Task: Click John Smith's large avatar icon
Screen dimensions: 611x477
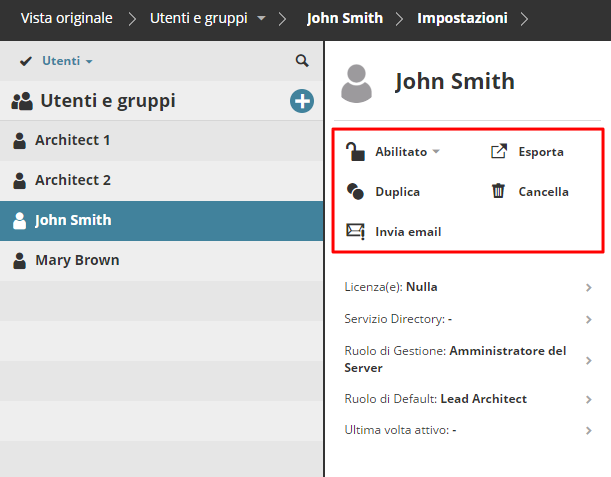Action: 357,83
